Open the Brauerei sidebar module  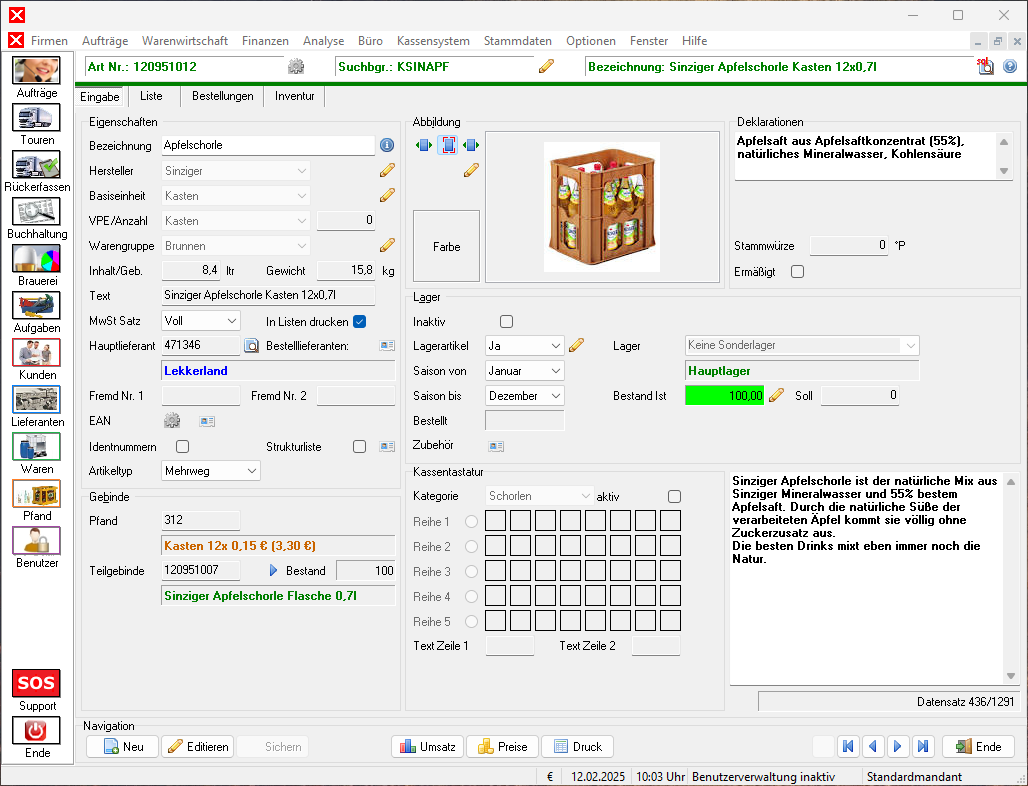(x=37, y=259)
